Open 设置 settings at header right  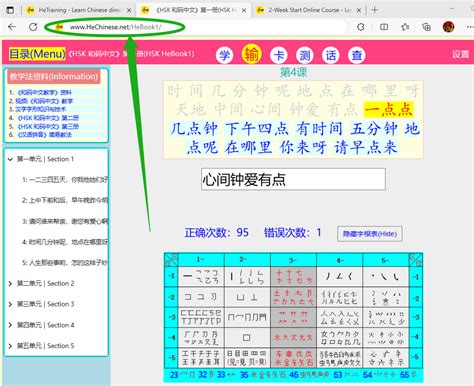[x=460, y=54]
